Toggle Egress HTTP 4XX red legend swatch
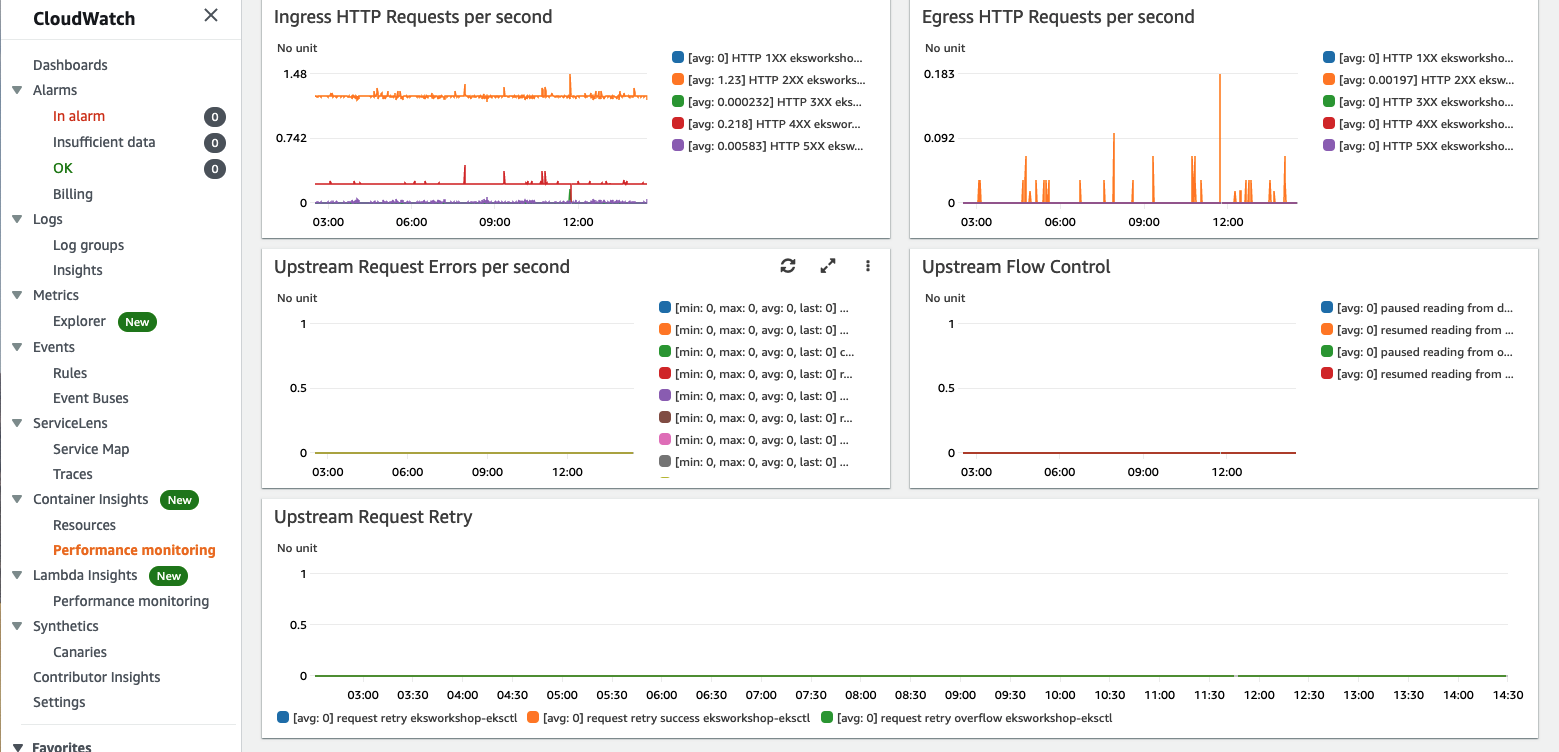 pyautogui.click(x=1329, y=124)
